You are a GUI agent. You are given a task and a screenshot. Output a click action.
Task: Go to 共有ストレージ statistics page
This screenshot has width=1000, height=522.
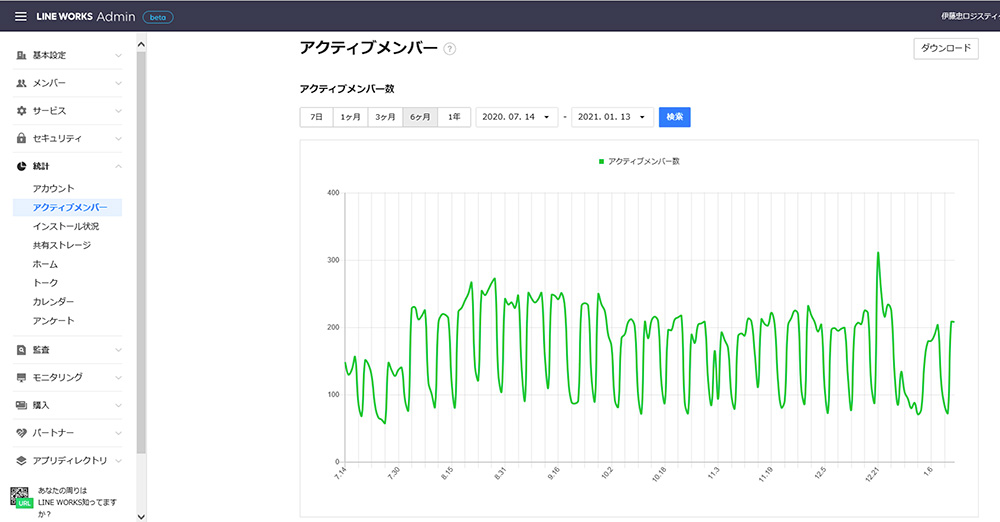(x=62, y=245)
